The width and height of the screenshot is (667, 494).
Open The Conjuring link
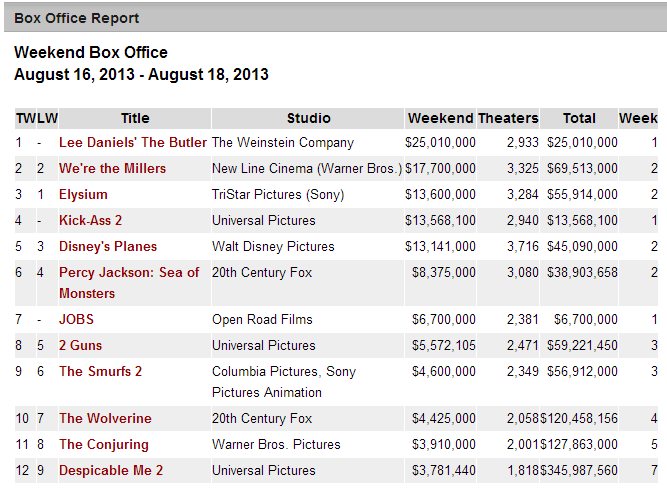(104, 445)
